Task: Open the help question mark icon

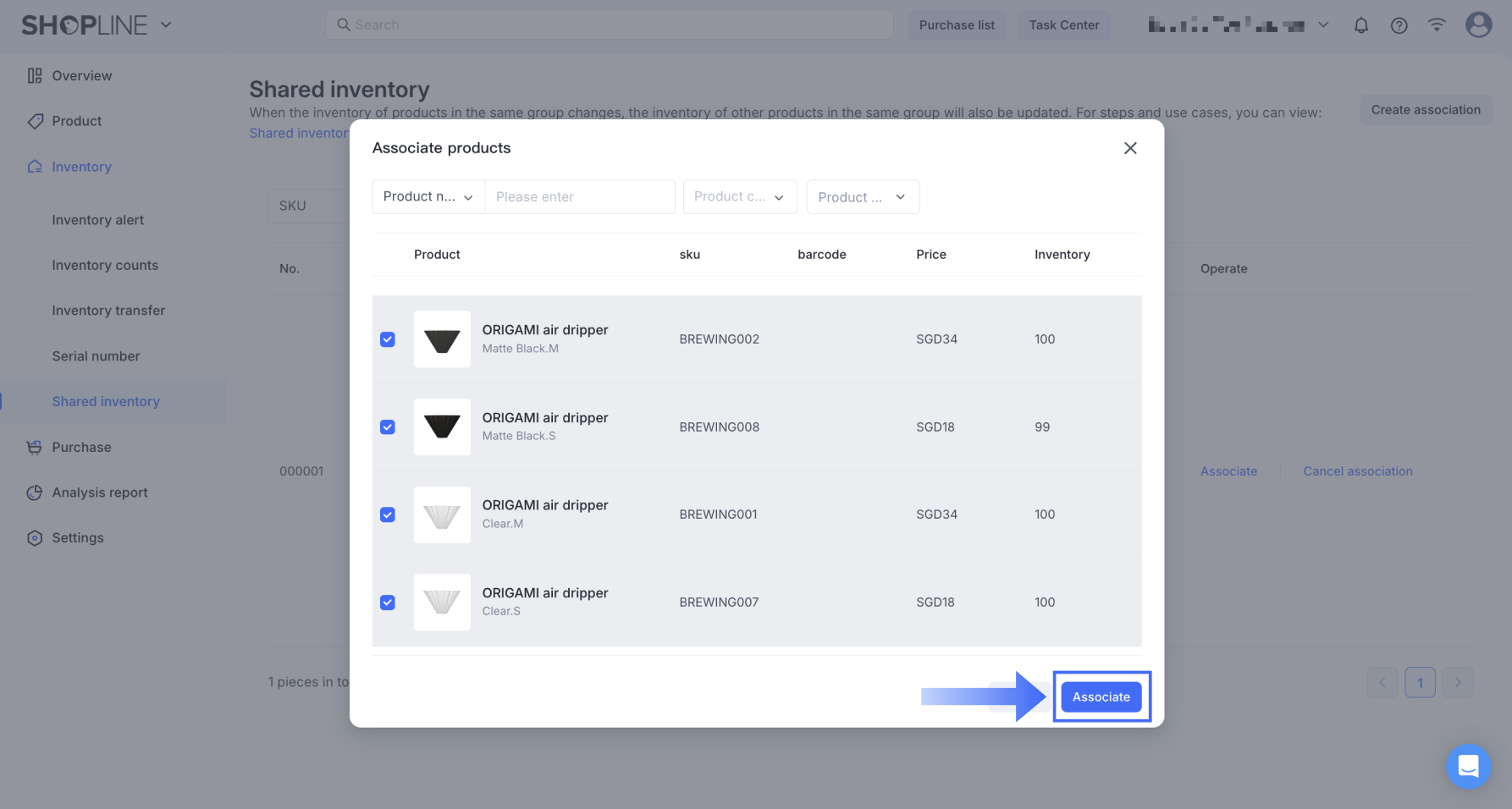Action: (x=1399, y=25)
